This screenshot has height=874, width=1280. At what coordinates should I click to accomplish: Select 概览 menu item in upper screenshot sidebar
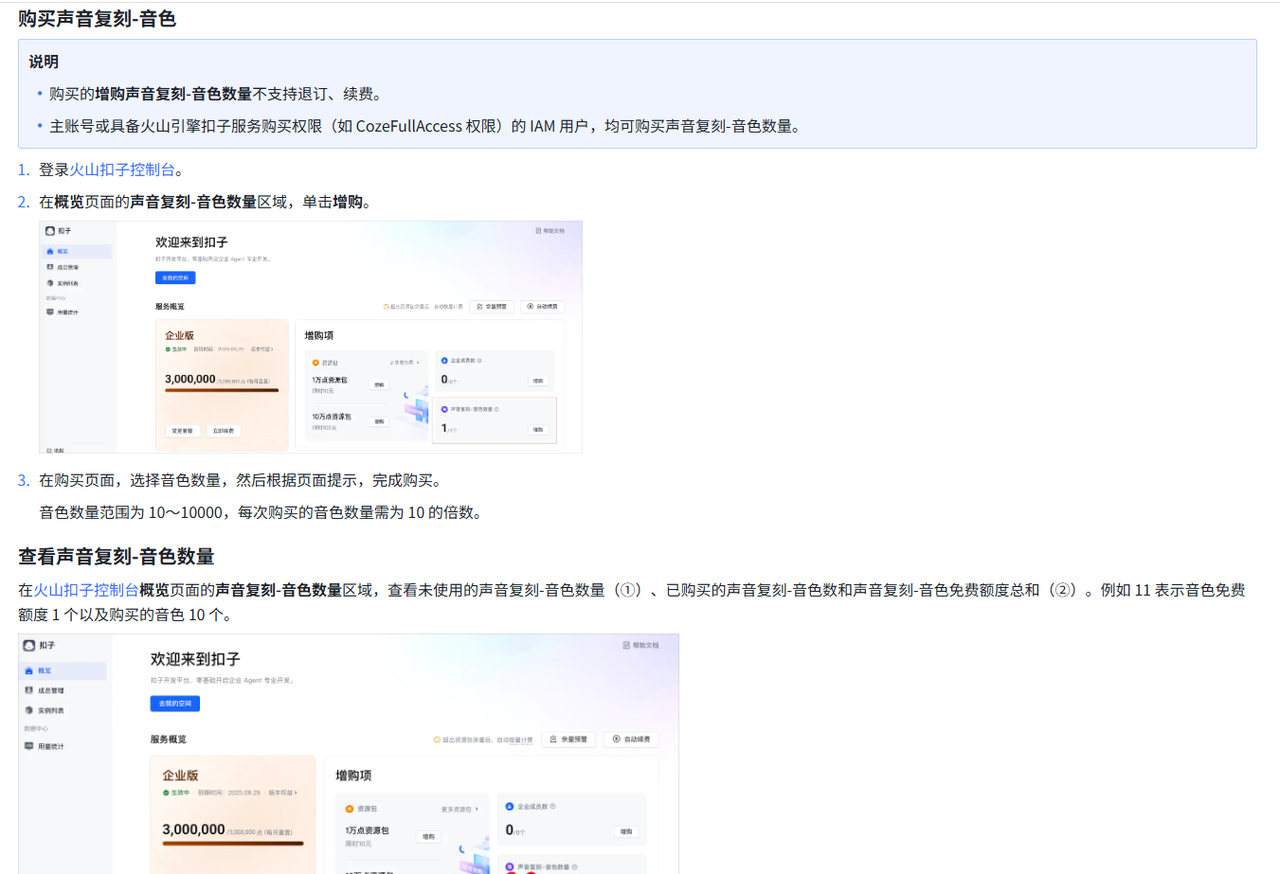(x=62, y=251)
